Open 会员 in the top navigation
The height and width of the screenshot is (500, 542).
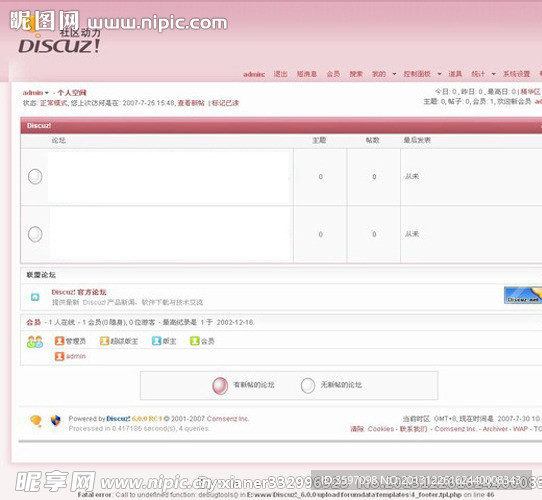click(x=333, y=74)
